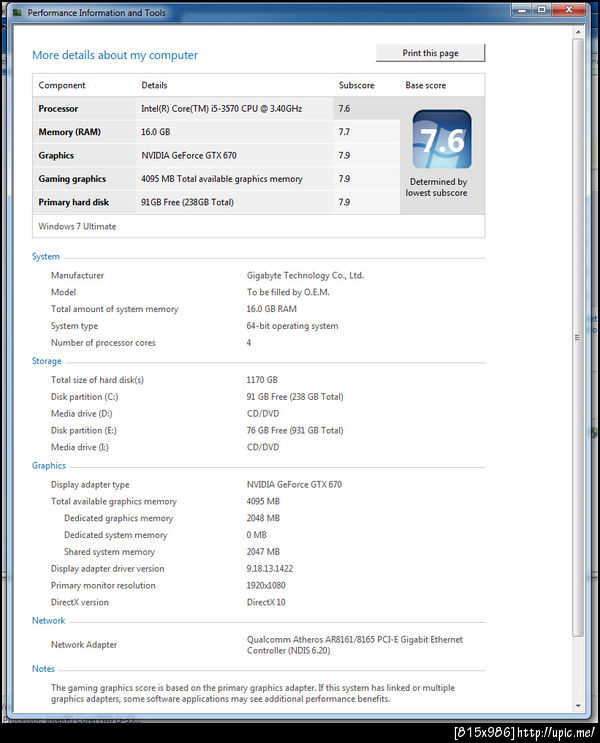
Task: Click 'To be filled by O.E.M.' model value
Action: (288, 292)
